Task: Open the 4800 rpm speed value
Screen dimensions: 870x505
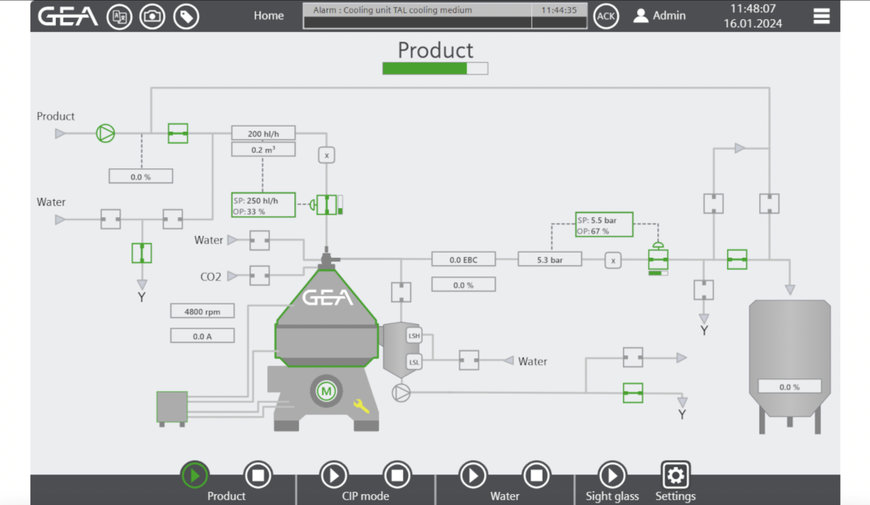Action: tap(202, 311)
